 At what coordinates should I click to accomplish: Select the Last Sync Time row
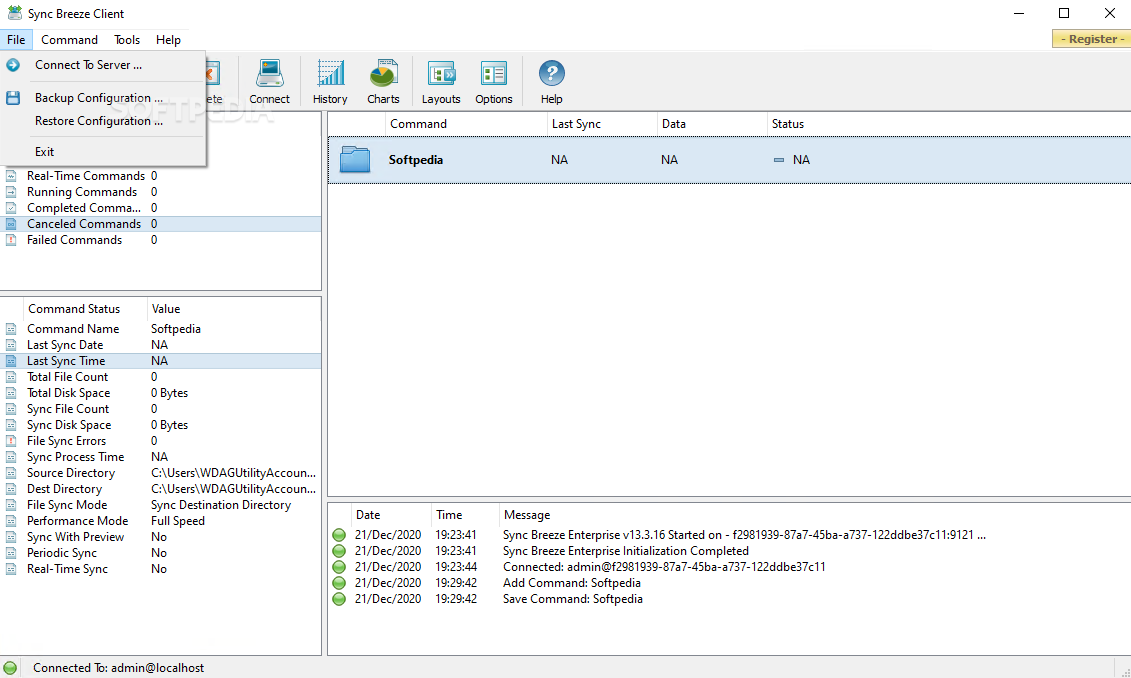click(161, 361)
